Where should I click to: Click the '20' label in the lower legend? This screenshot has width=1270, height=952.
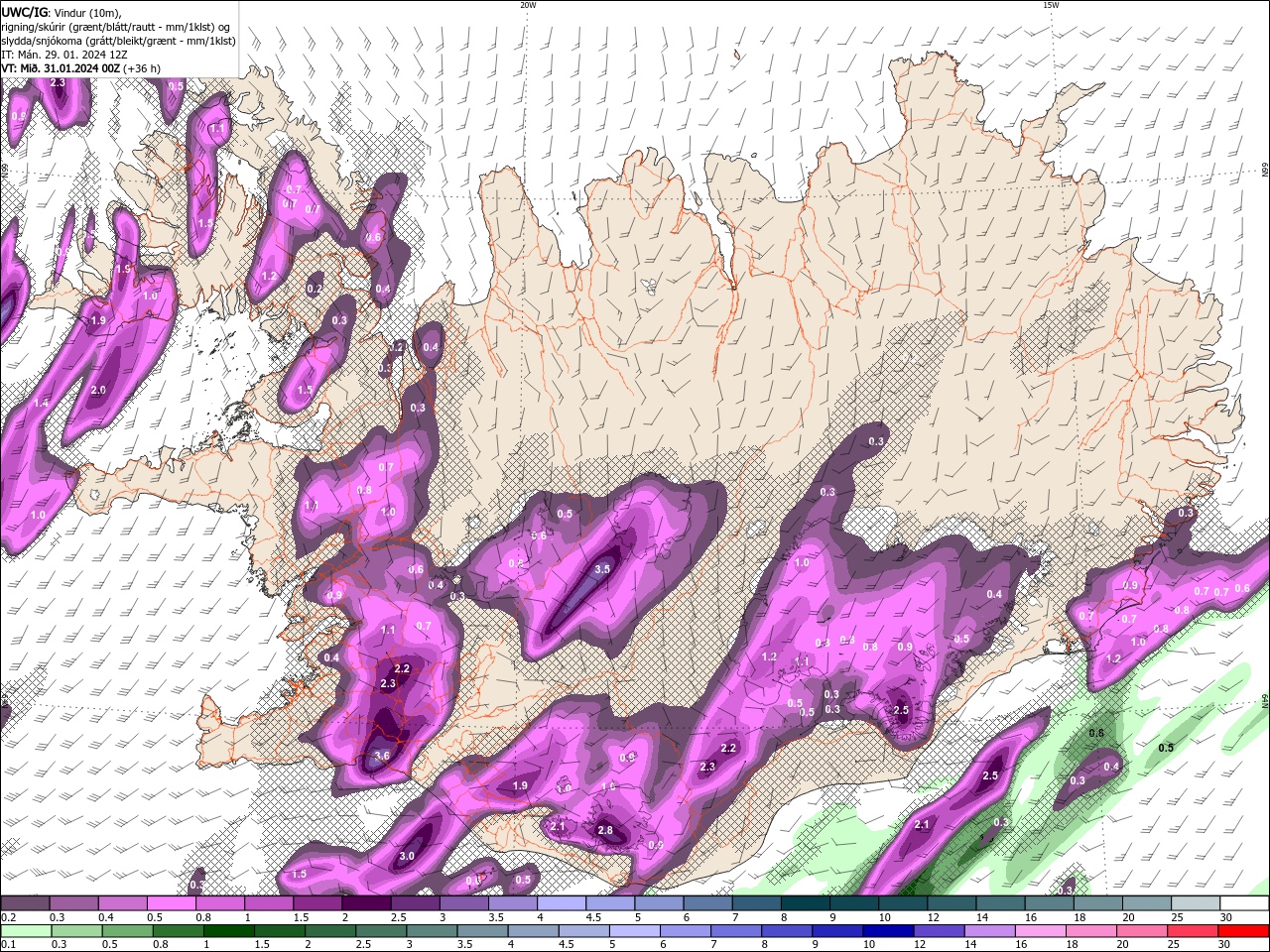[1122, 945]
